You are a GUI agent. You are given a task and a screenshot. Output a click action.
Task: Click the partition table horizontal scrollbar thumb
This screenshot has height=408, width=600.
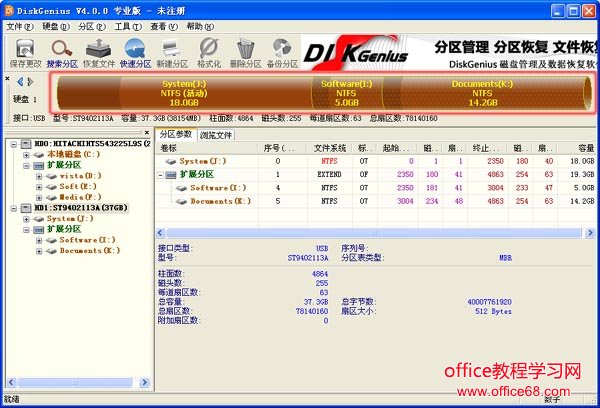point(374,233)
